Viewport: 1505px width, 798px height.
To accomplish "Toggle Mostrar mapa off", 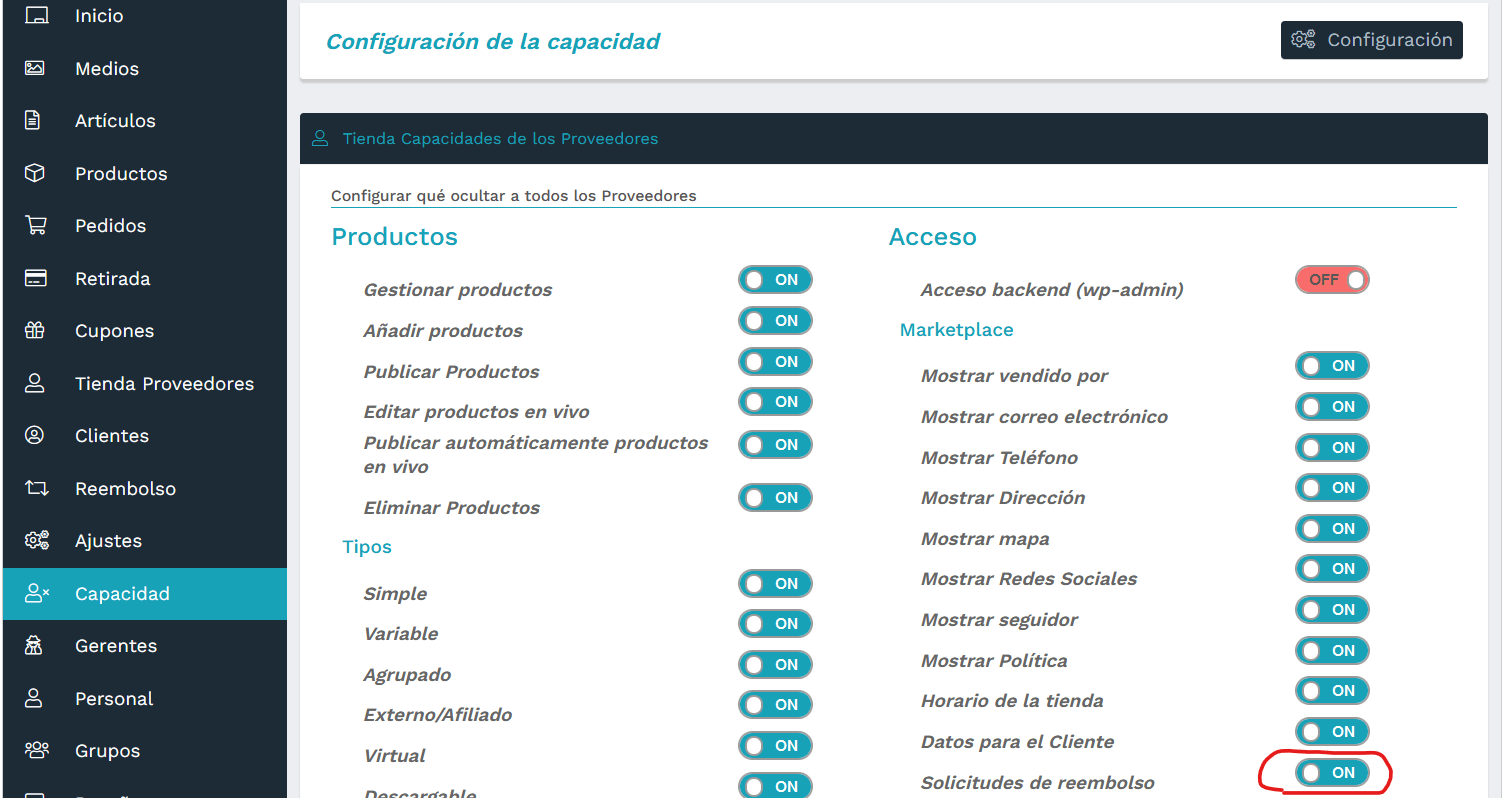I will click(x=1332, y=528).
